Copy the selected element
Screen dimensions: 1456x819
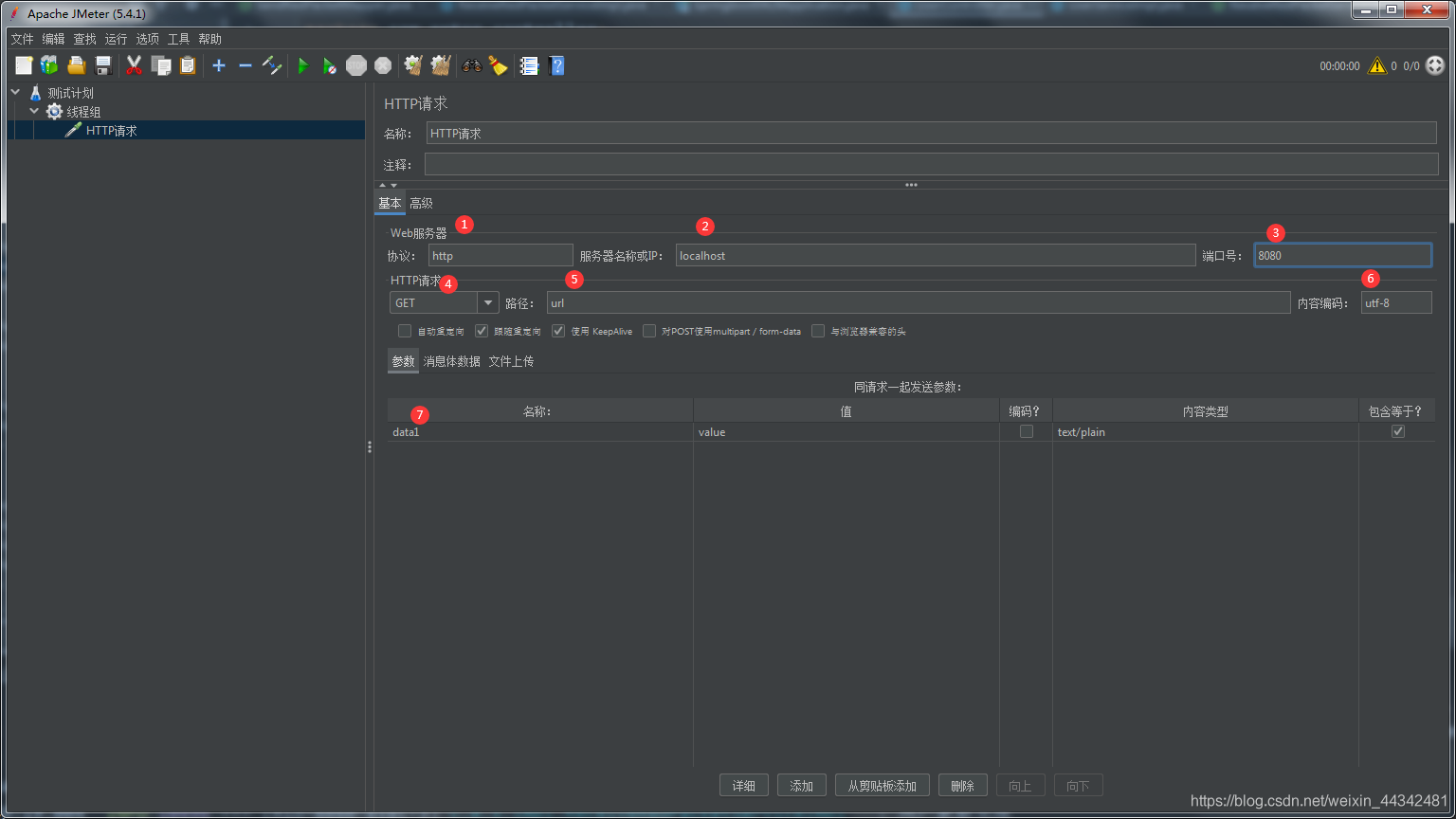[161, 65]
